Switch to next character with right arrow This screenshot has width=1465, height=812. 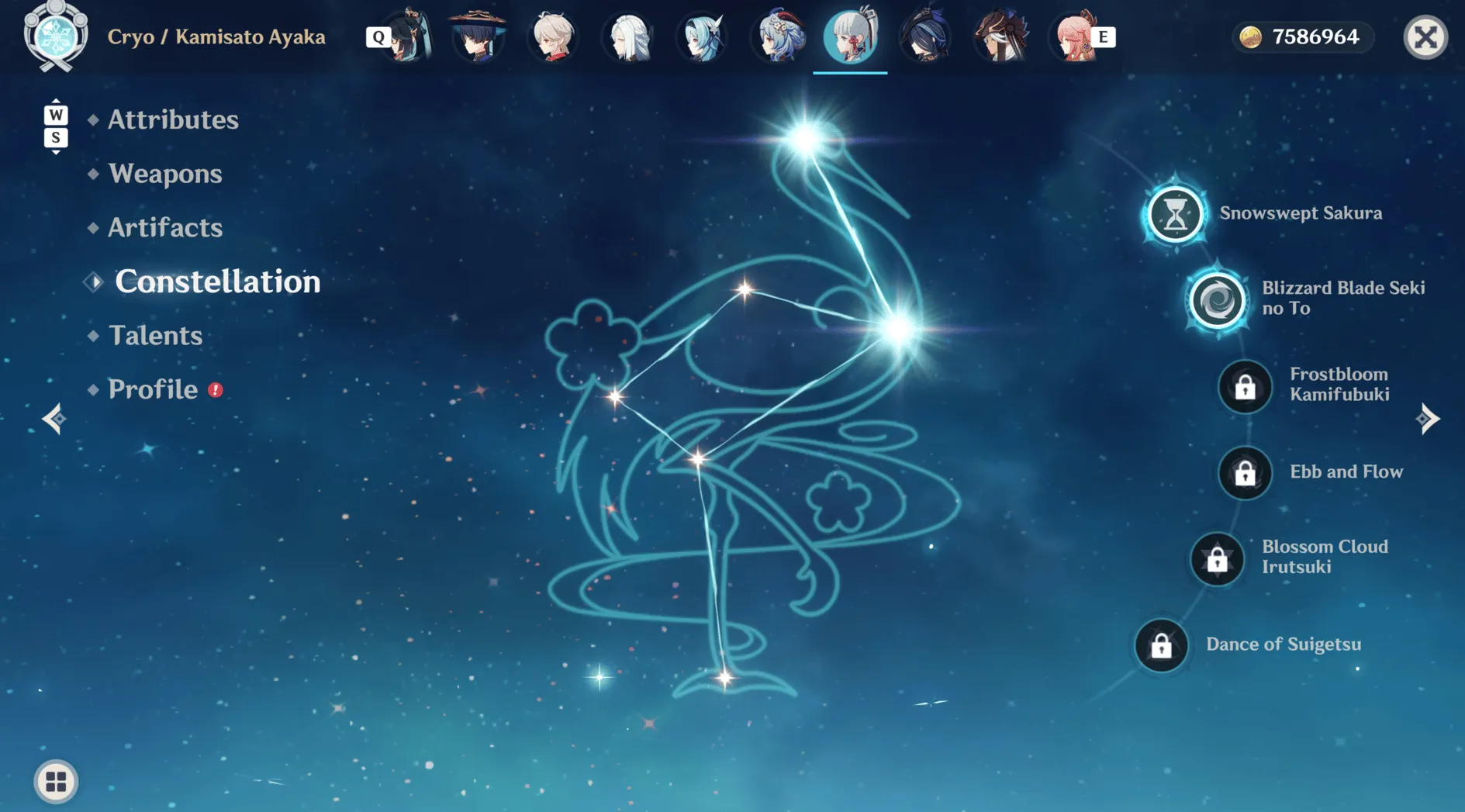coord(1428,419)
